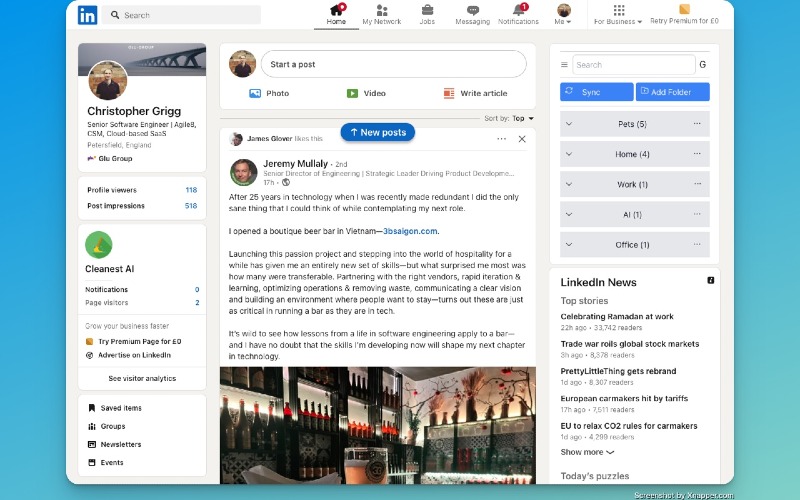Viewport: 800px width, 500px height.
Task: Open EU to relax CO2 rules story
Action: 629,426
